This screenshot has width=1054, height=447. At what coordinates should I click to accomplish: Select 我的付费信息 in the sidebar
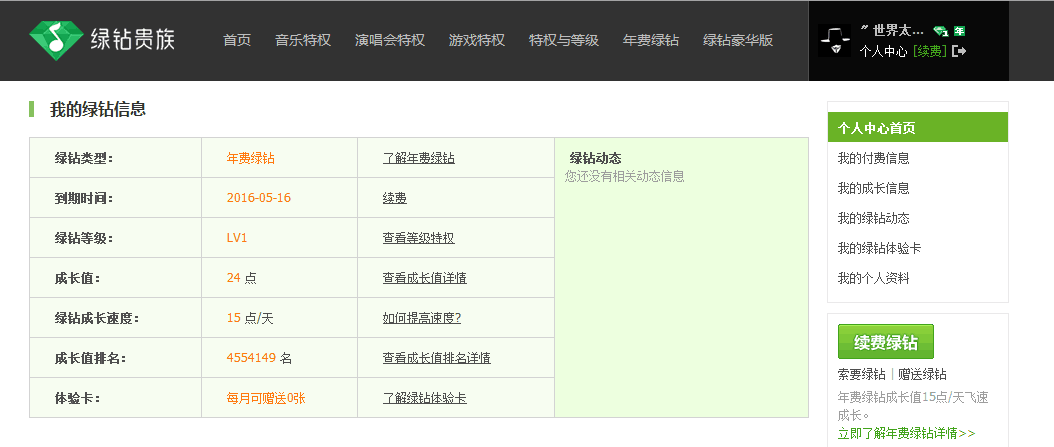coord(873,159)
